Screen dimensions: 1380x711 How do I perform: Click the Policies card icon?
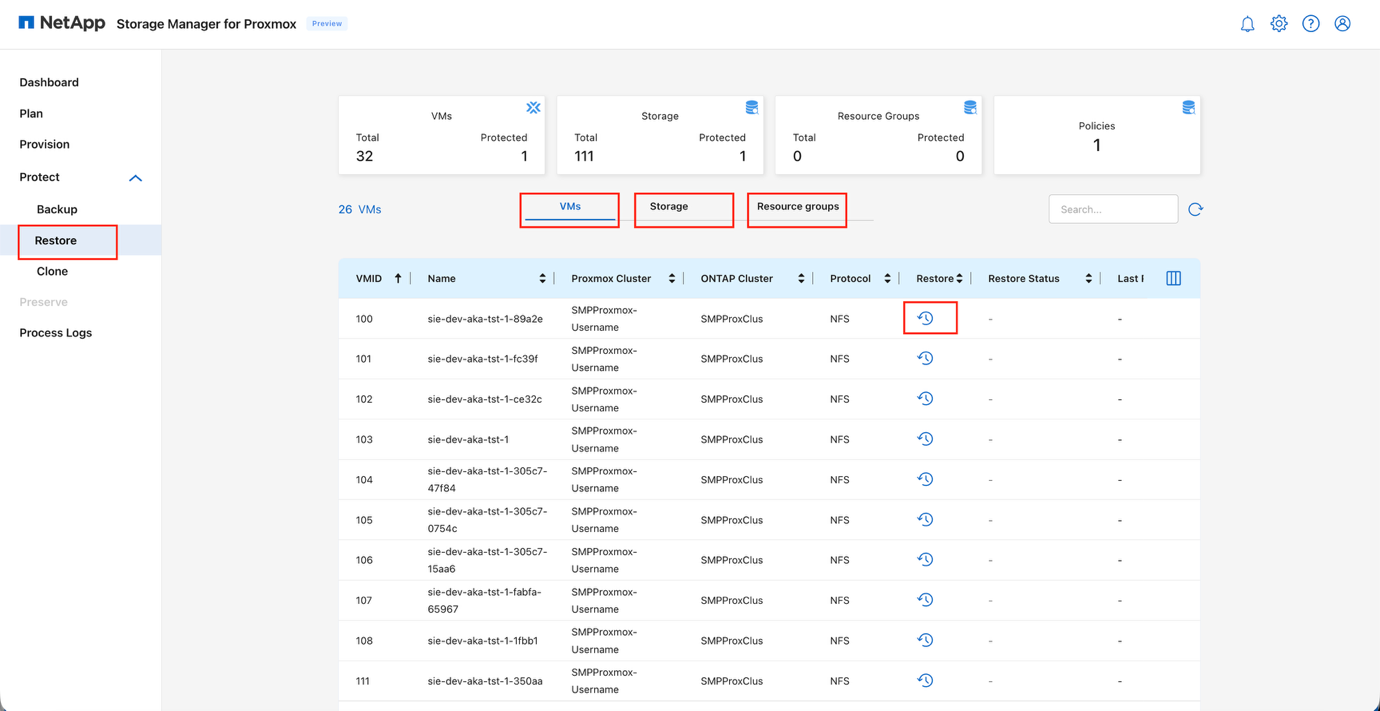[1187, 107]
